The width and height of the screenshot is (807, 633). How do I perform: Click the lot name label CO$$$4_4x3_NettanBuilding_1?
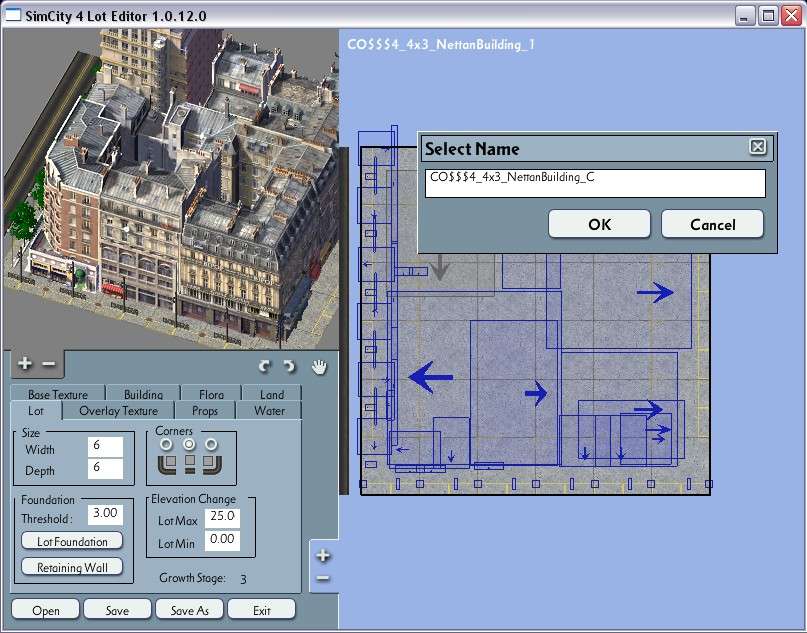[441, 45]
